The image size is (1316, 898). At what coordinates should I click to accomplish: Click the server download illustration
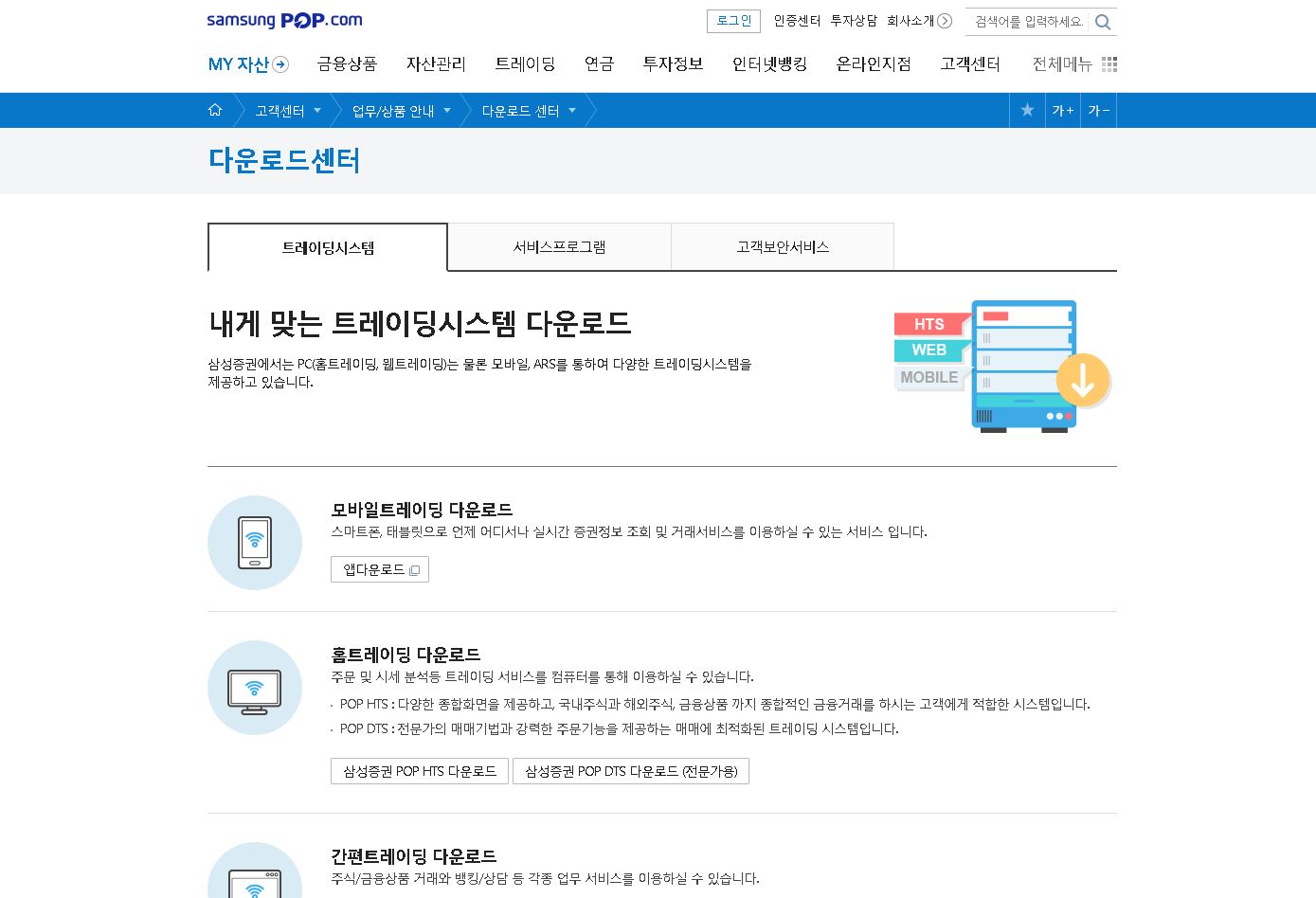tap(1002, 367)
